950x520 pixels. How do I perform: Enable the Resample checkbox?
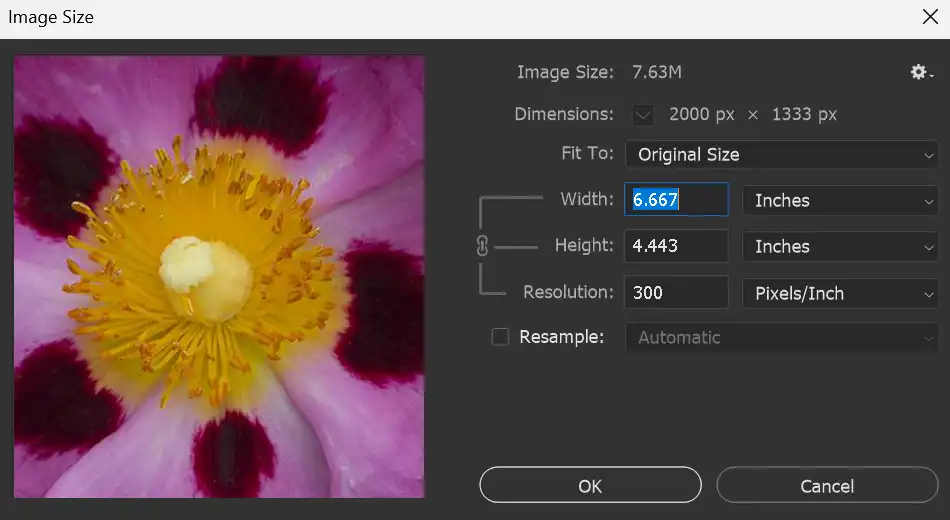[x=500, y=337]
